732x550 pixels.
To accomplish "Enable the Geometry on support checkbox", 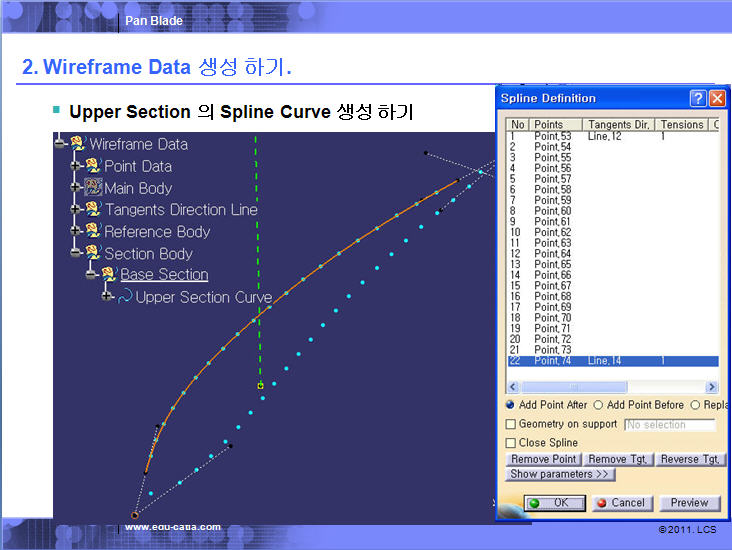I will 511,424.
